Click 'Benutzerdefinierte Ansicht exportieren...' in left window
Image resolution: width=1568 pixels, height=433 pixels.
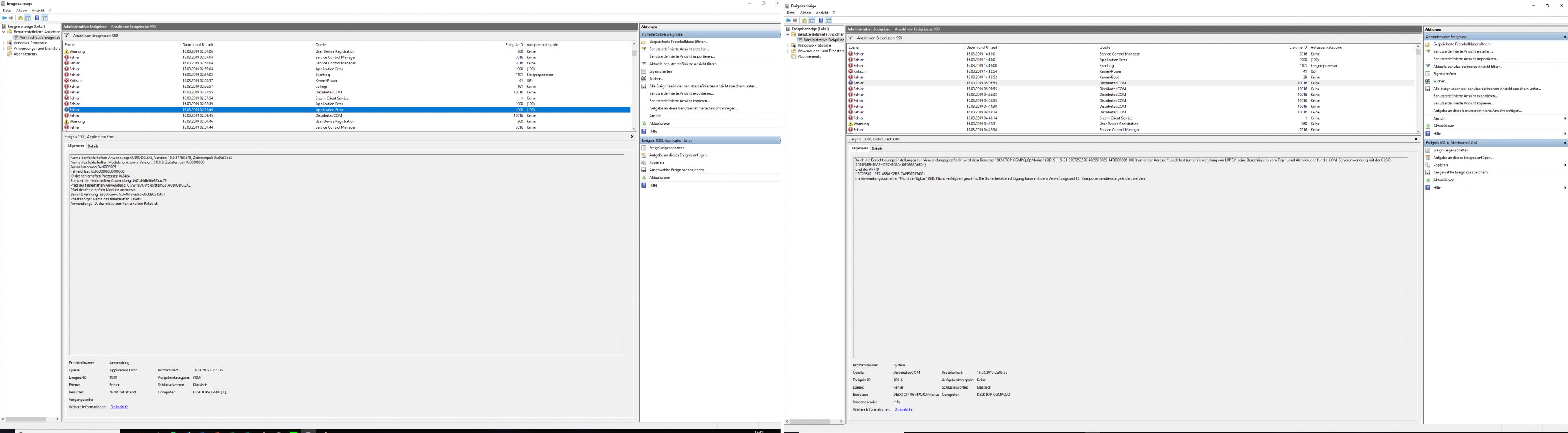point(681,93)
